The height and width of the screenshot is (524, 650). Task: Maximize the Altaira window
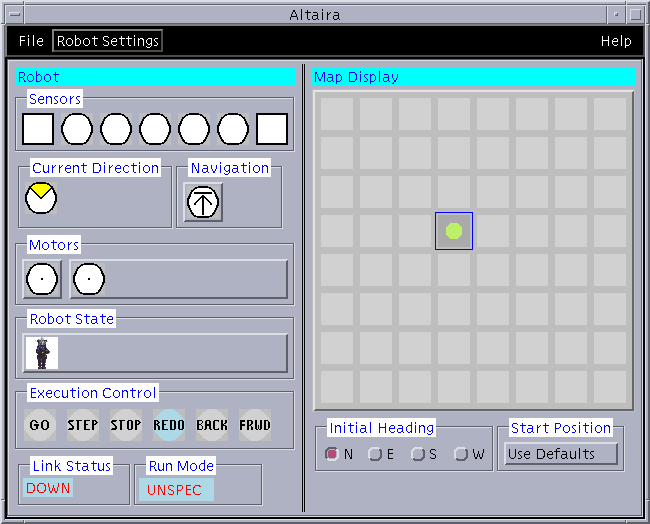click(x=635, y=15)
